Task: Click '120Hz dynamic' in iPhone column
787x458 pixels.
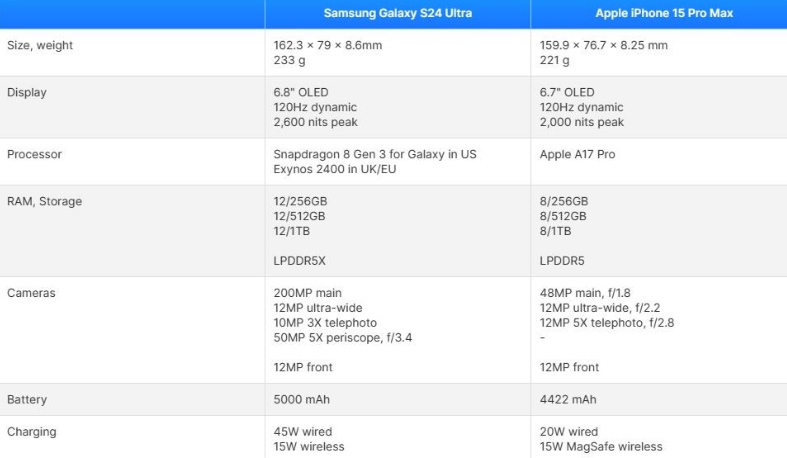Action: [x=581, y=107]
